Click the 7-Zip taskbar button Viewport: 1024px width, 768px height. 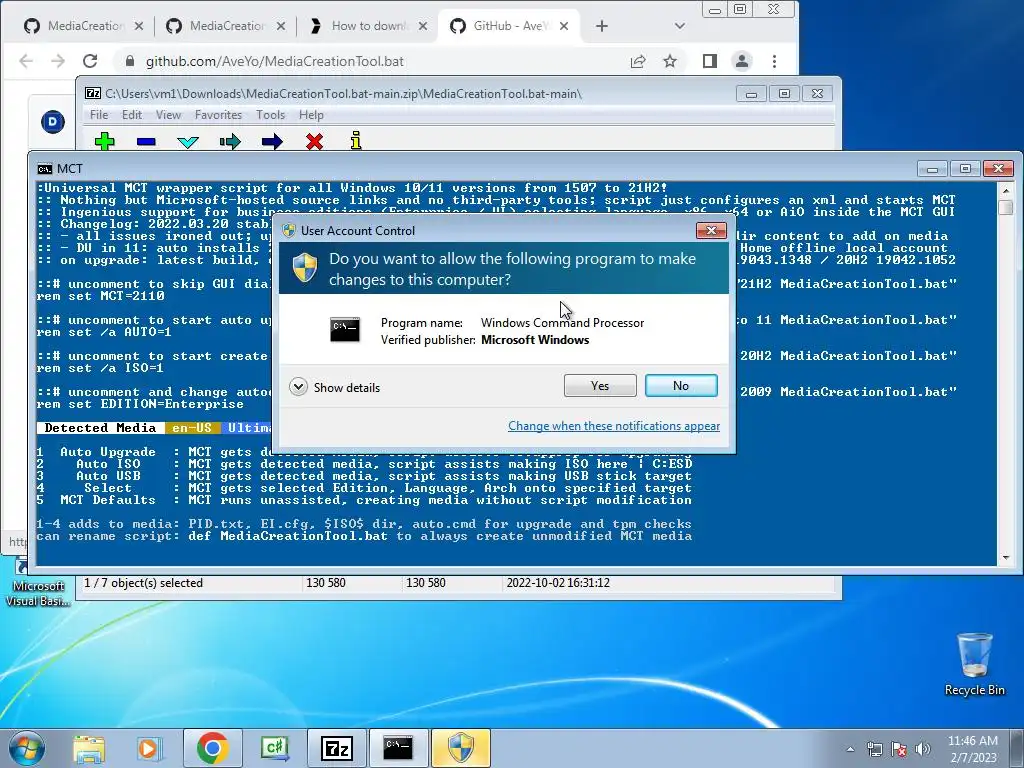[337, 748]
